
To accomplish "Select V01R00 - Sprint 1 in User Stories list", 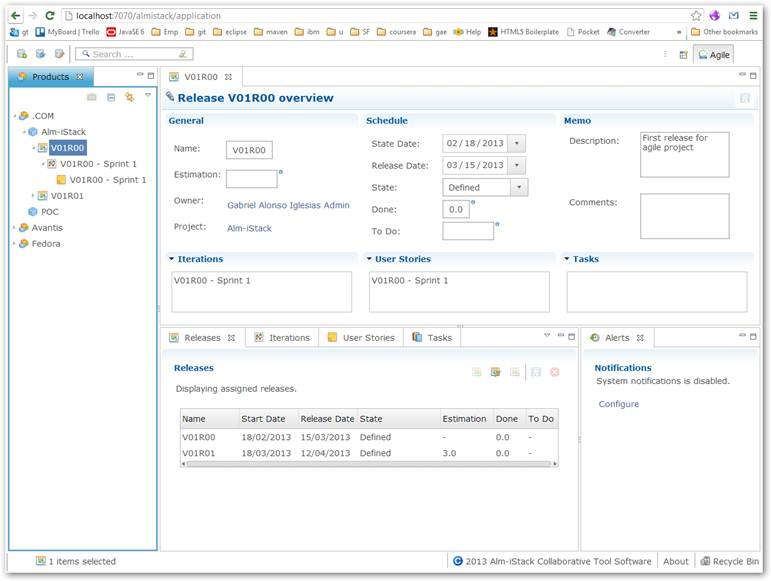I will tap(410, 281).
